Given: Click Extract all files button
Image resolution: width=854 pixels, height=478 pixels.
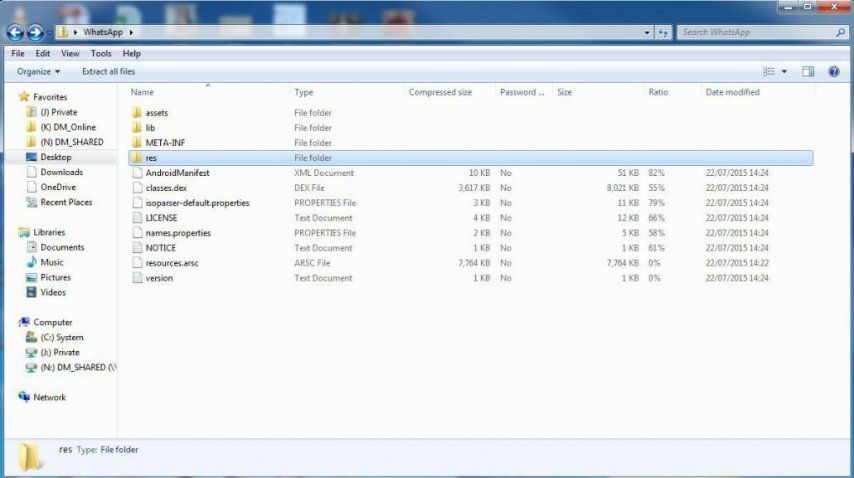Looking at the screenshot, I should pos(108,72).
